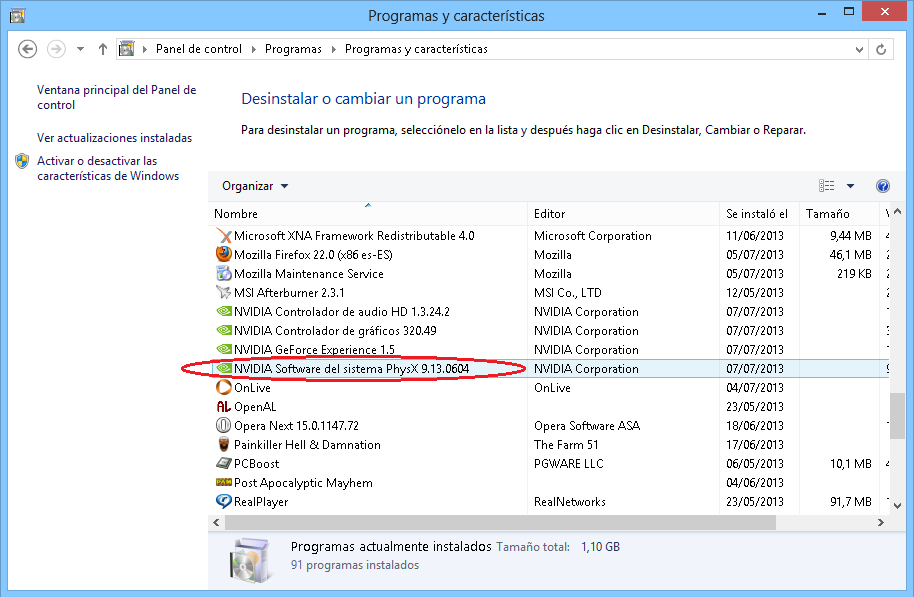Click the PGWARE LLC editor cell
The width and height of the screenshot is (914, 597).
point(568,463)
